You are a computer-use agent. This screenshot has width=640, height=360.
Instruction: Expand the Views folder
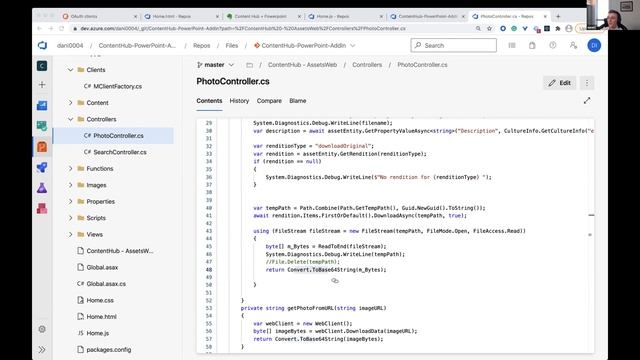point(70,234)
